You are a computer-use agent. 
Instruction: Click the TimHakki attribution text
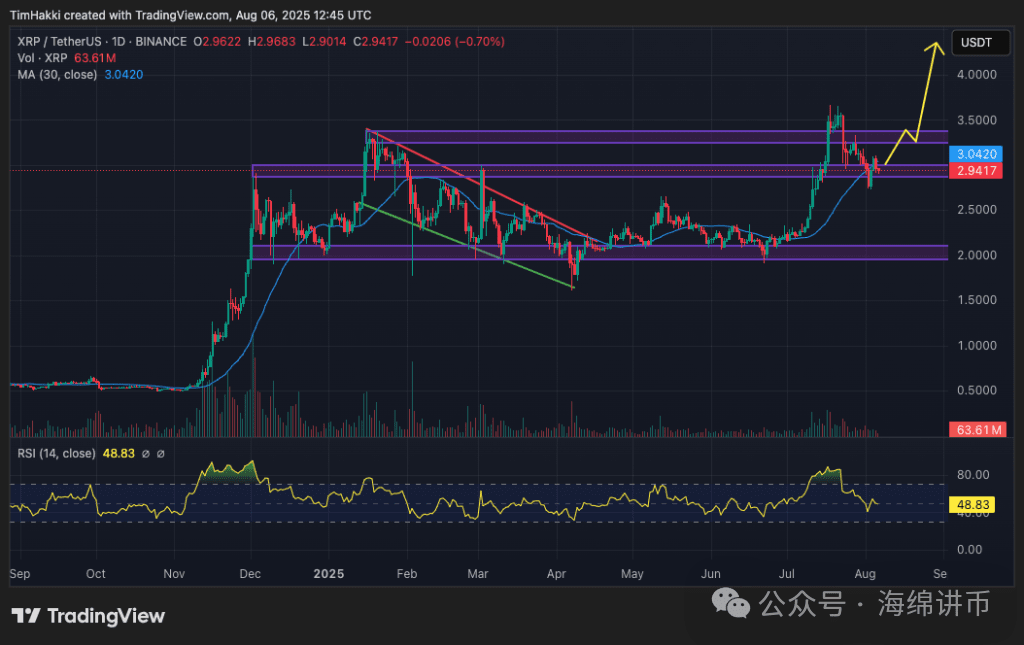click(x=190, y=15)
